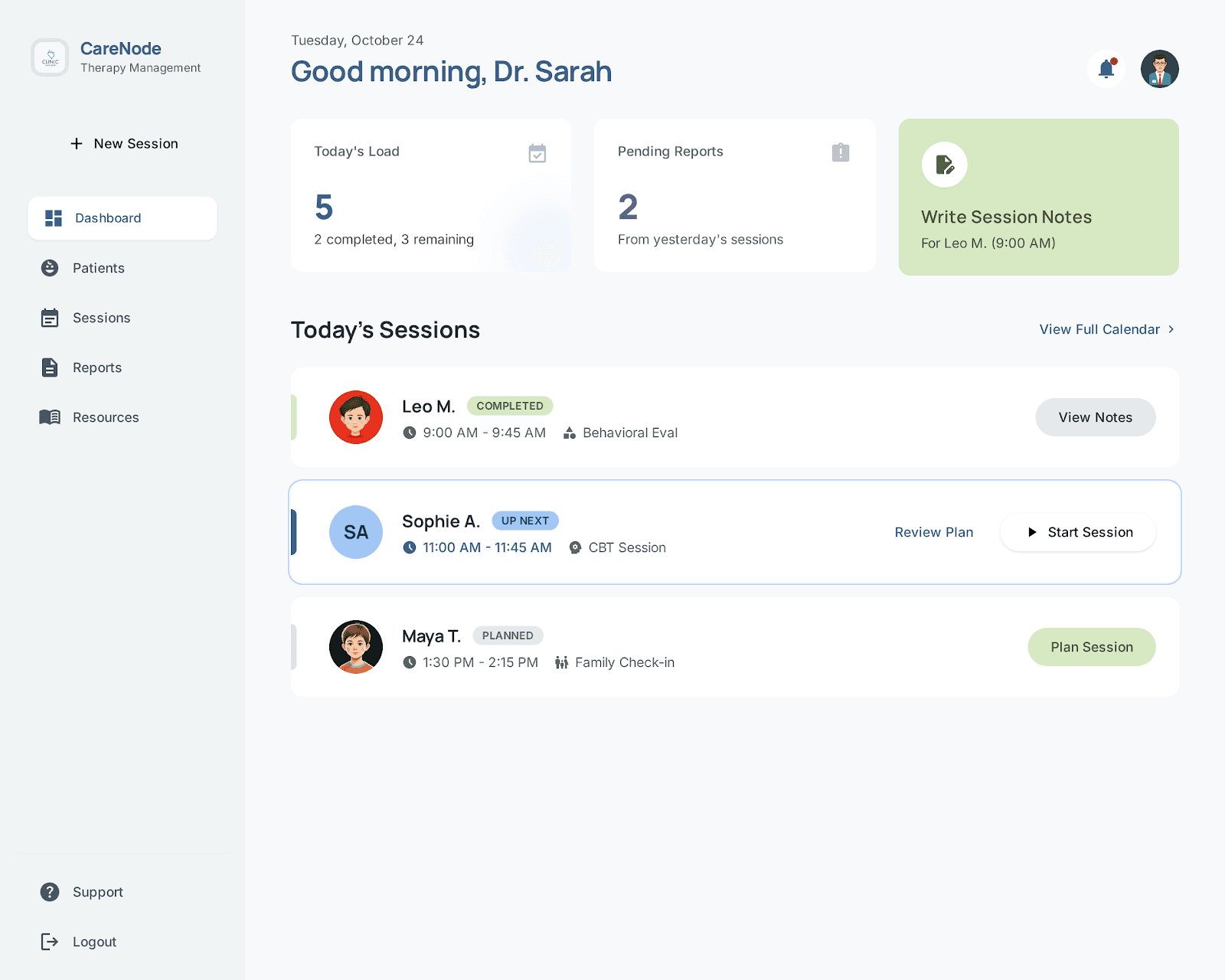Click the 9:00 AM - 9:45 AM time
The width and height of the screenshot is (1225, 980).
tap(485, 433)
